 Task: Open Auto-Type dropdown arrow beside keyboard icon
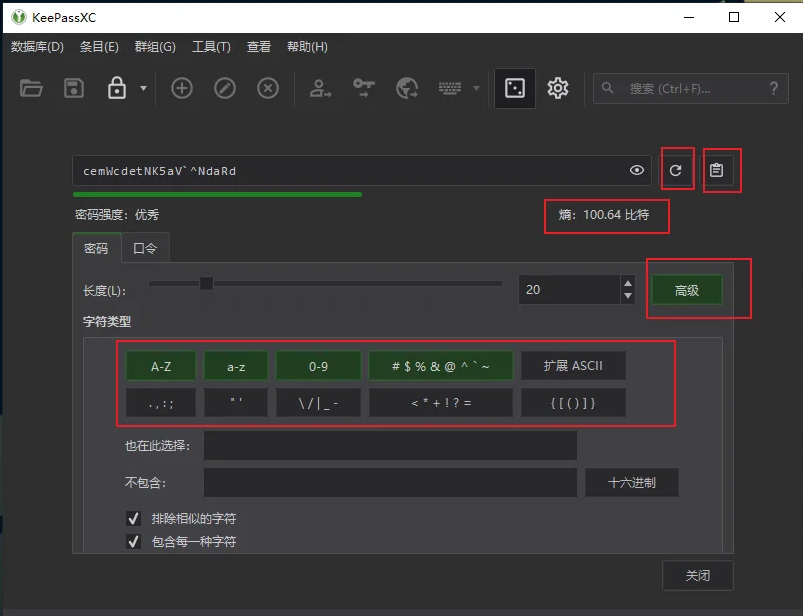point(476,89)
